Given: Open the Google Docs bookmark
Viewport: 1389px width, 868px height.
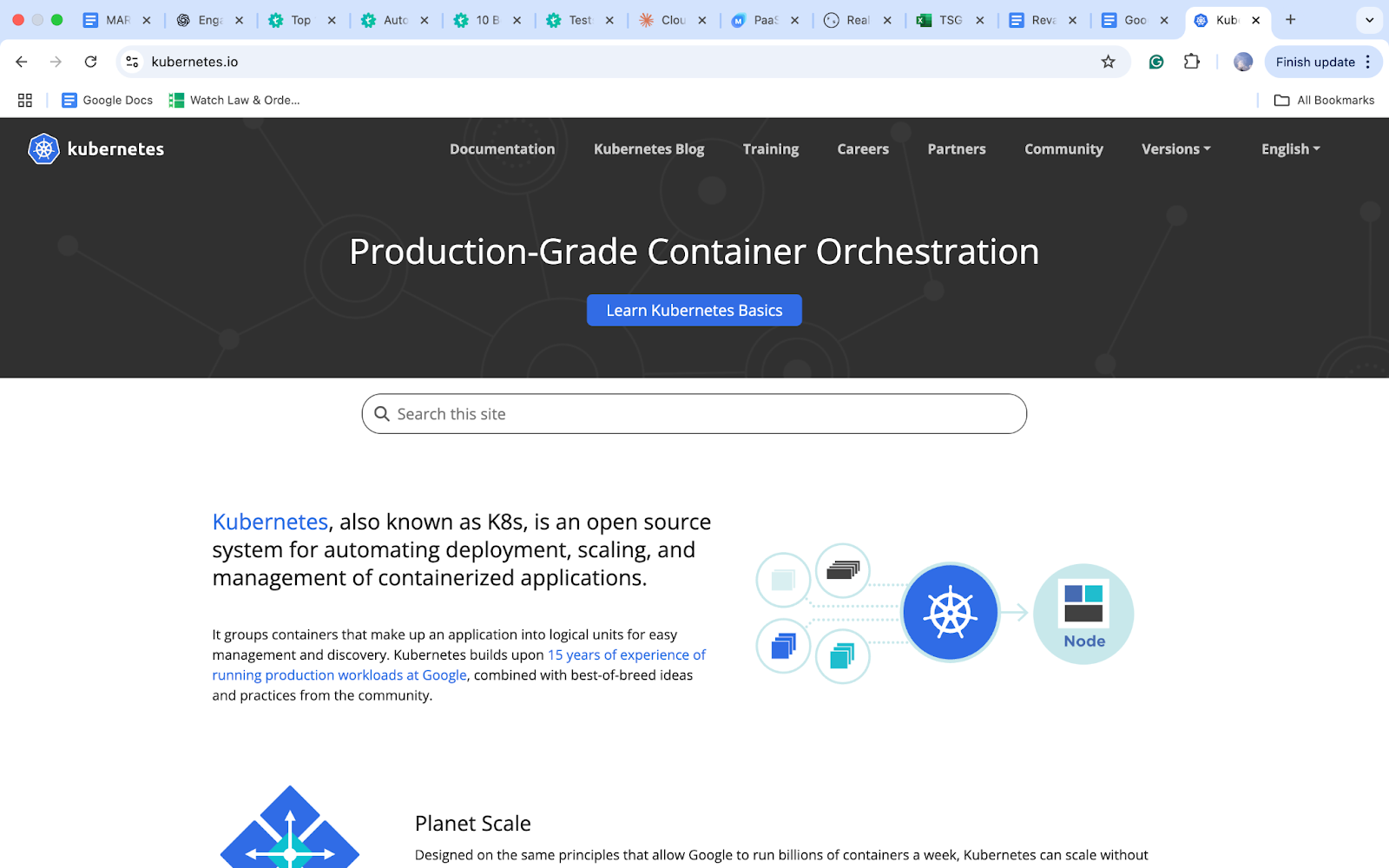Looking at the screenshot, I should [108, 100].
